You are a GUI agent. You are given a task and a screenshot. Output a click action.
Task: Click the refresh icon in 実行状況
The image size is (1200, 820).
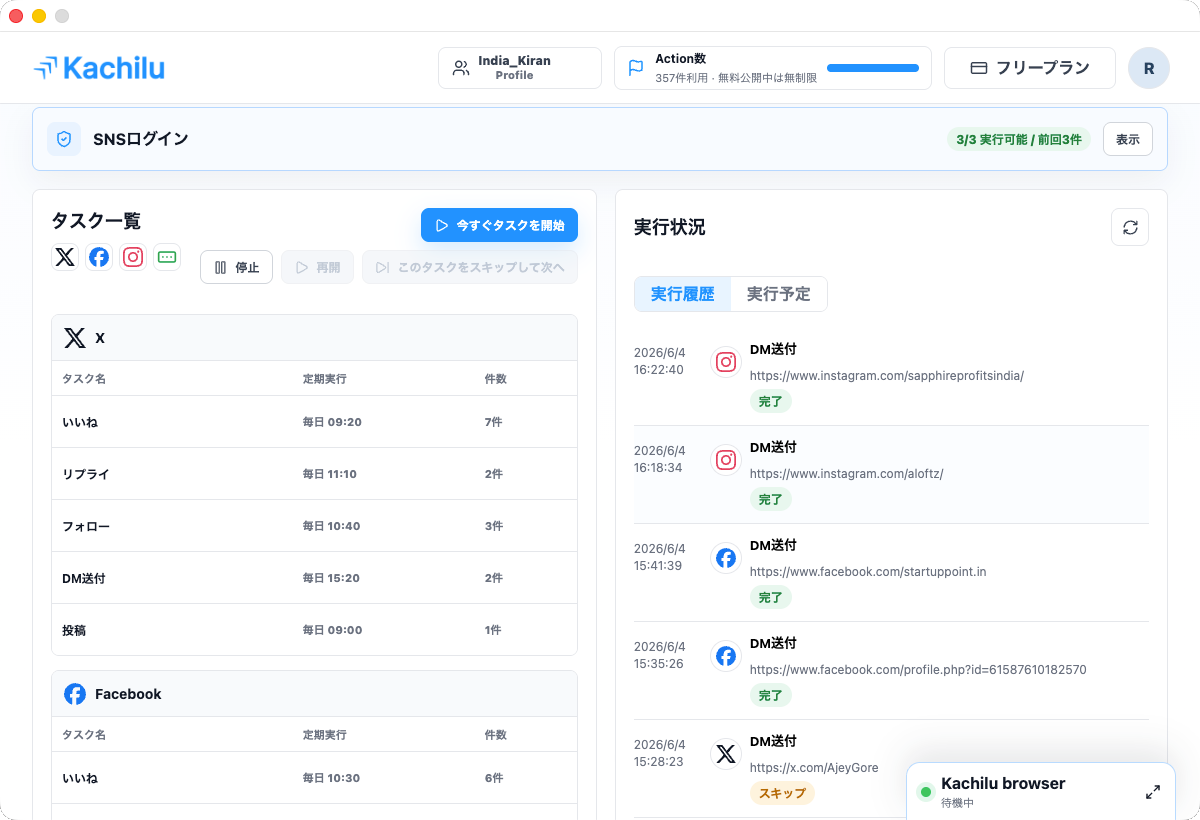[1130, 227]
